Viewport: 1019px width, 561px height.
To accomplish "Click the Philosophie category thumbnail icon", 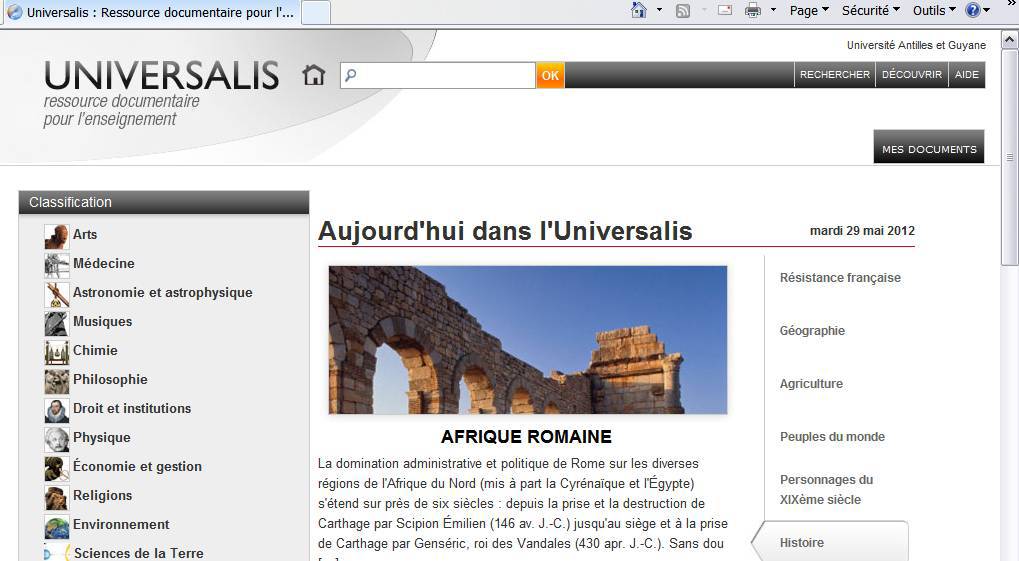I will click(x=57, y=382).
